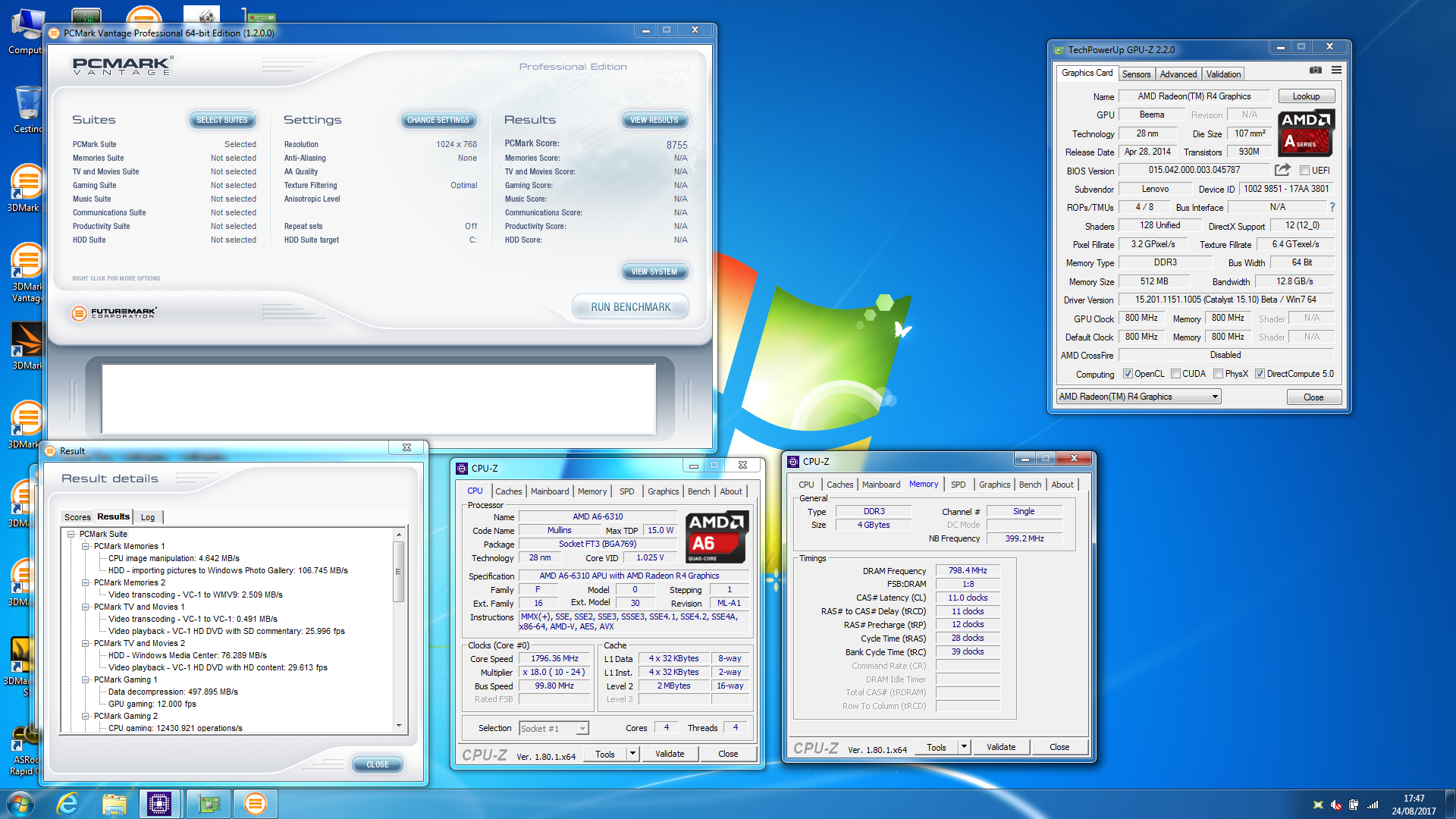The height and width of the screenshot is (819, 1456).
Task: Click CLOSE button in Result details window
Action: (378, 764)
